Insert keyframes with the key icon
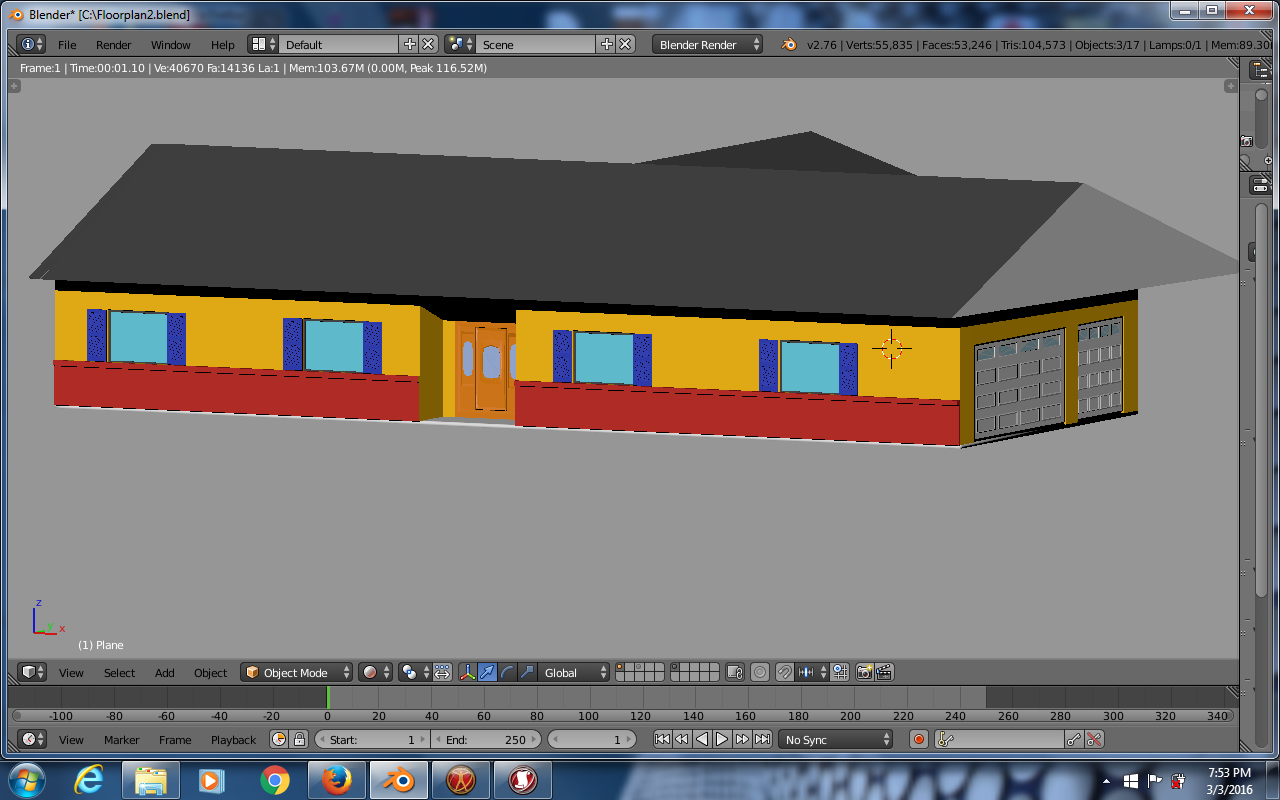This screenshot has height=800, width=1280. point(1074,739)
